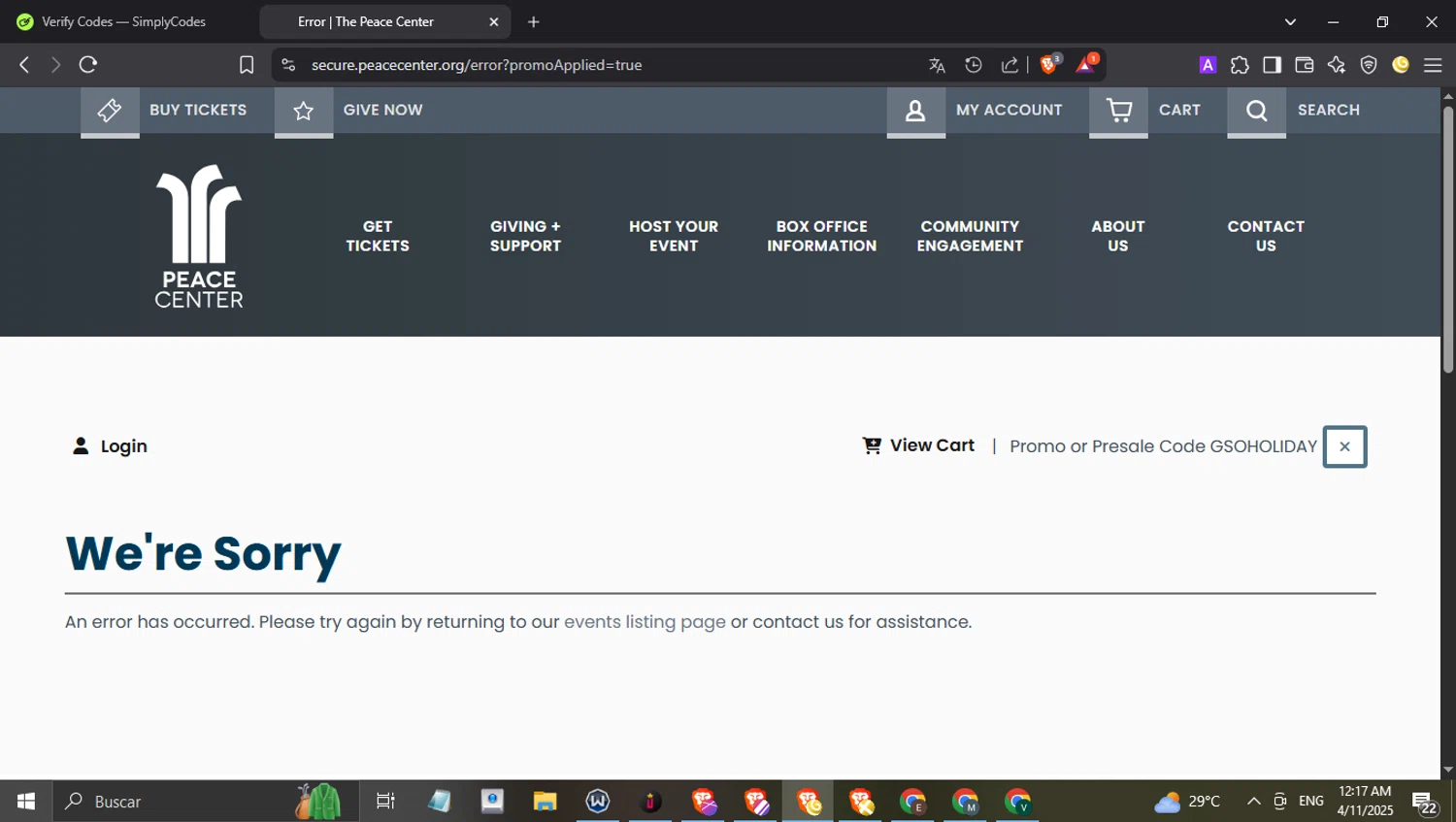Click the Buscar taskbar search box
Screen dimensions: 1456x822
point(206,802)
